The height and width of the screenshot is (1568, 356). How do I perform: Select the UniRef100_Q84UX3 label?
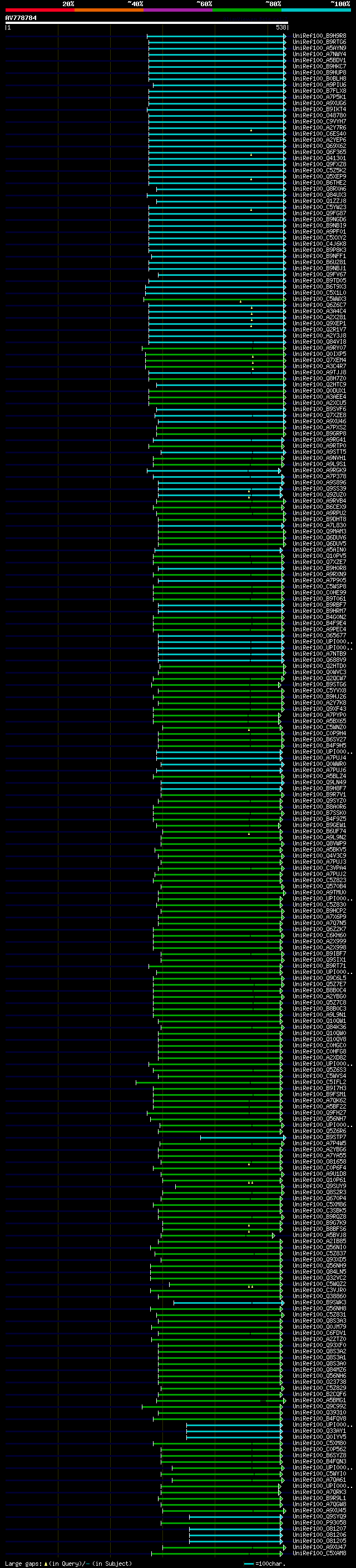tap(319, 195)
